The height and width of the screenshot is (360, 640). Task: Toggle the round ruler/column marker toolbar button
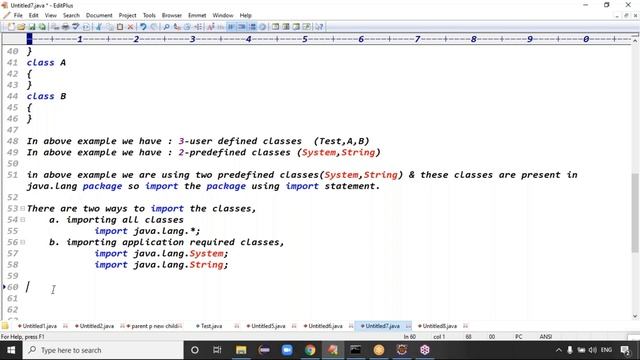(x=263, y=27)
